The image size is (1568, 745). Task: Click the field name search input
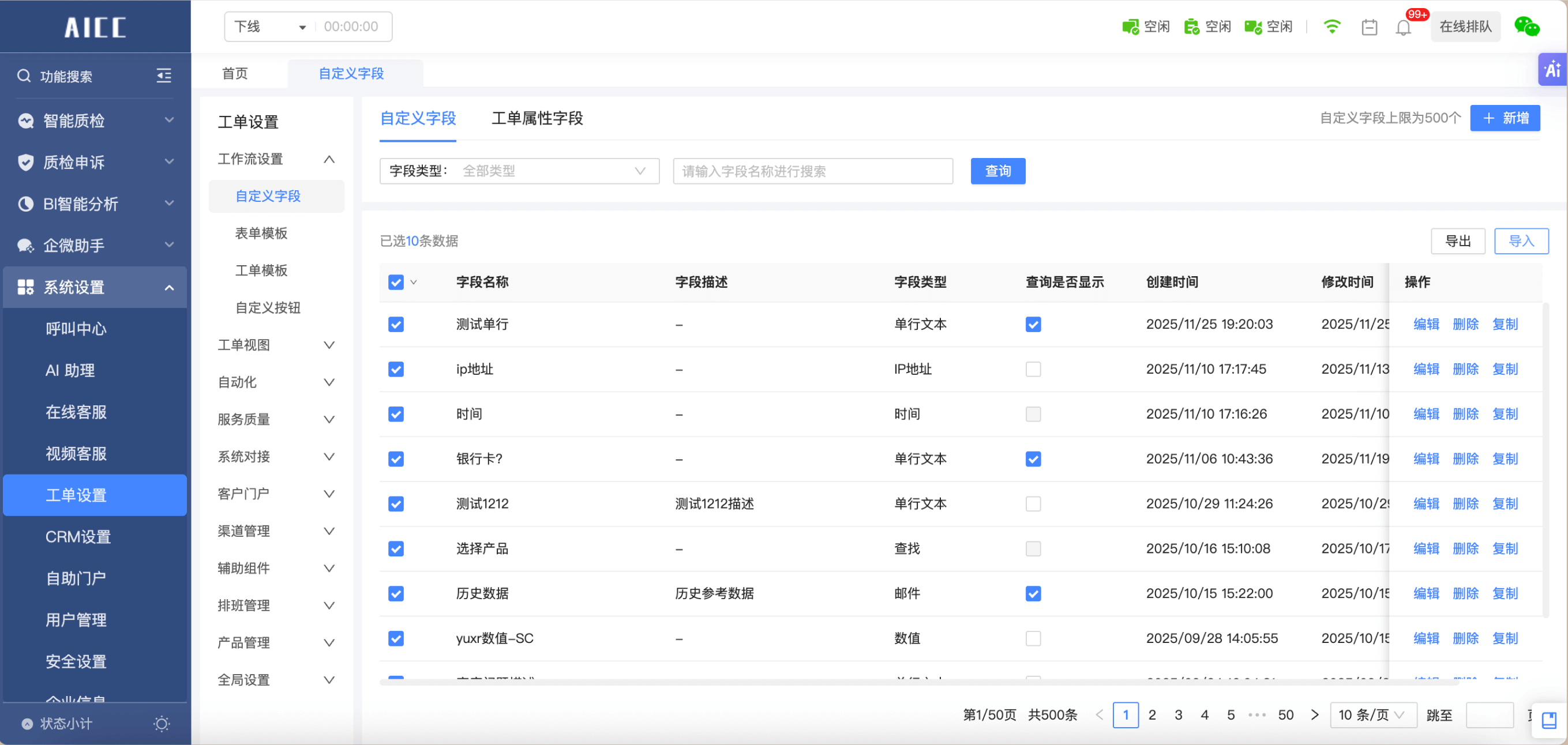click(813, 171)
